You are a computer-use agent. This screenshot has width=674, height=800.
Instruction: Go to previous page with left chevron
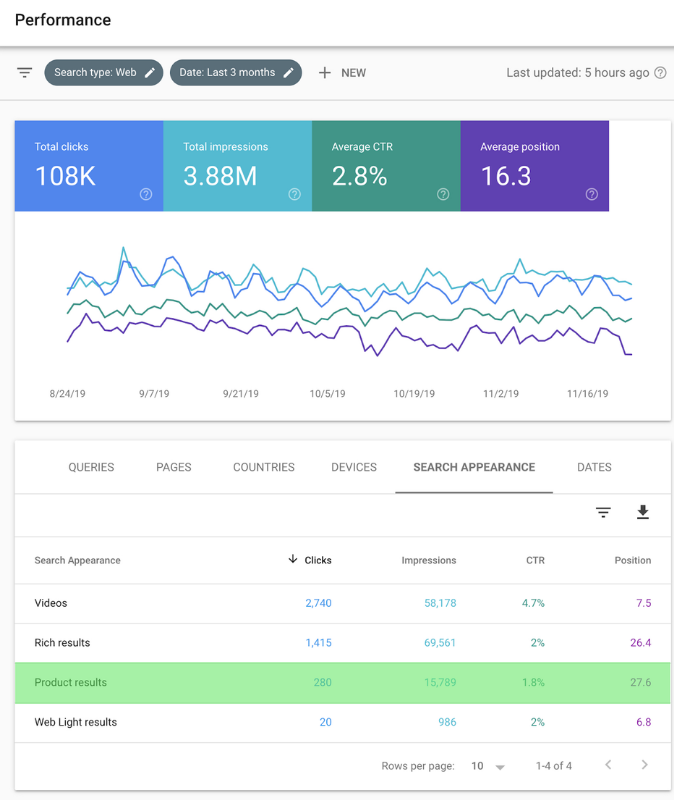pos(608,765)
